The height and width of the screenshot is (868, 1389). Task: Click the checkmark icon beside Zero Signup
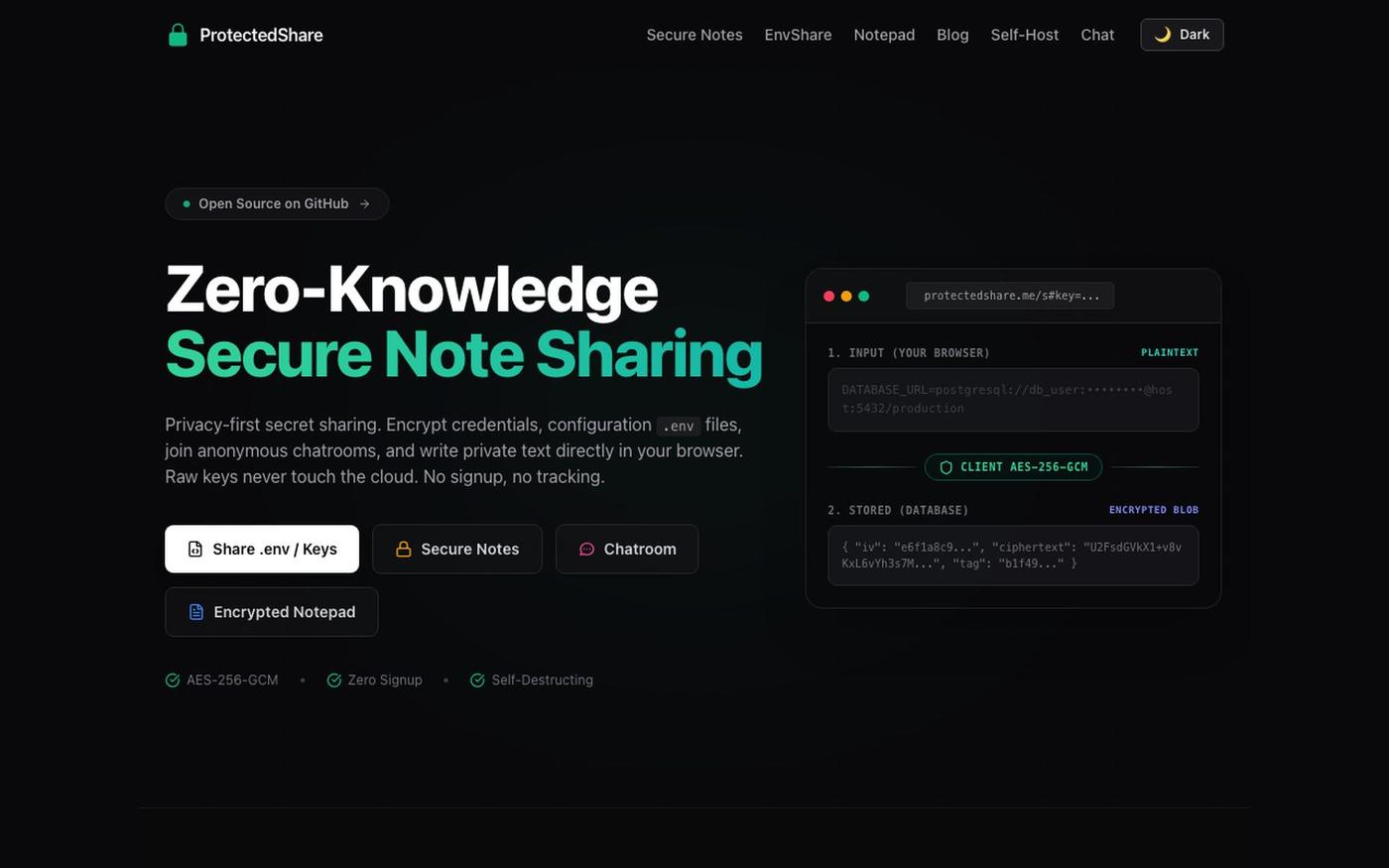click(x=334, y=680)
